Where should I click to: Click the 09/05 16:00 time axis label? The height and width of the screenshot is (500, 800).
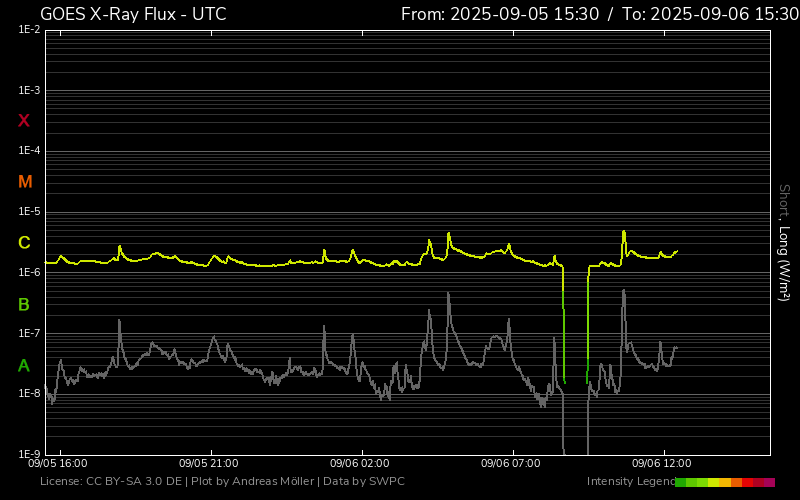pyautogui.click(x=58, y=464)
